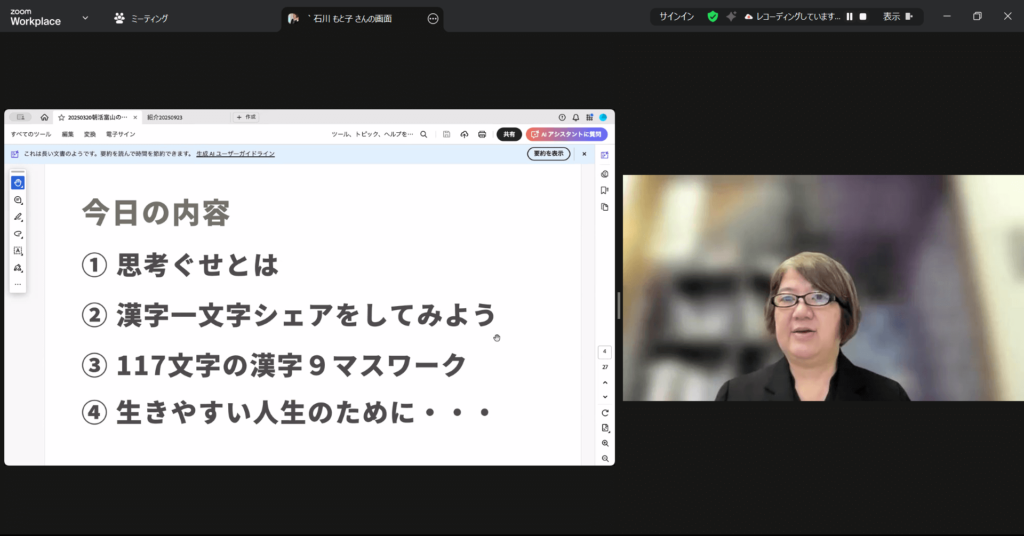The width and height of the screenshot is (1024, 536).
Task: Stop the Zoom recording
Action: click(x=863, y=17)
